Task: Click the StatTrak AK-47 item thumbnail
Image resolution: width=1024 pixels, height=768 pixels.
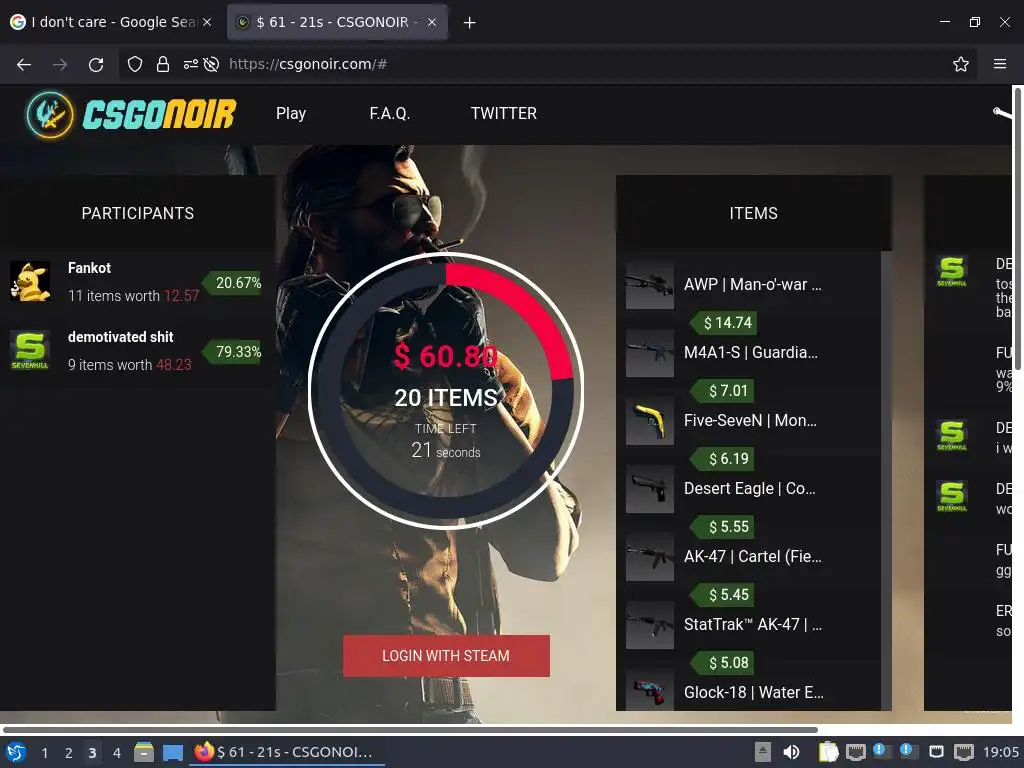Action: [650, 625]
